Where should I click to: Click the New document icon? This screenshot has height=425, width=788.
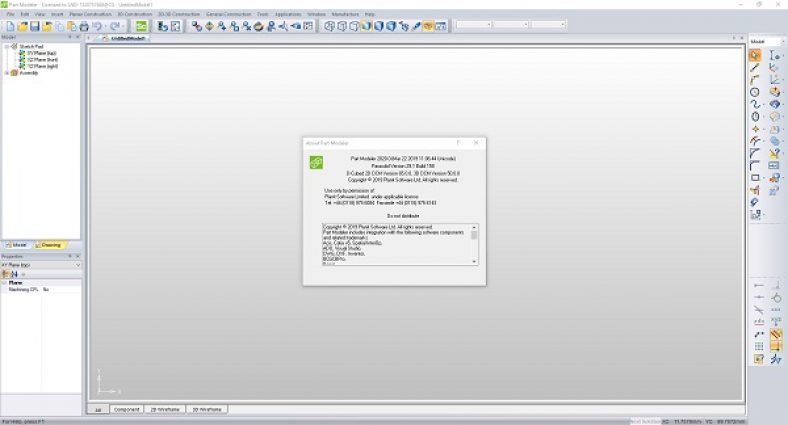[x=10, y=26]
